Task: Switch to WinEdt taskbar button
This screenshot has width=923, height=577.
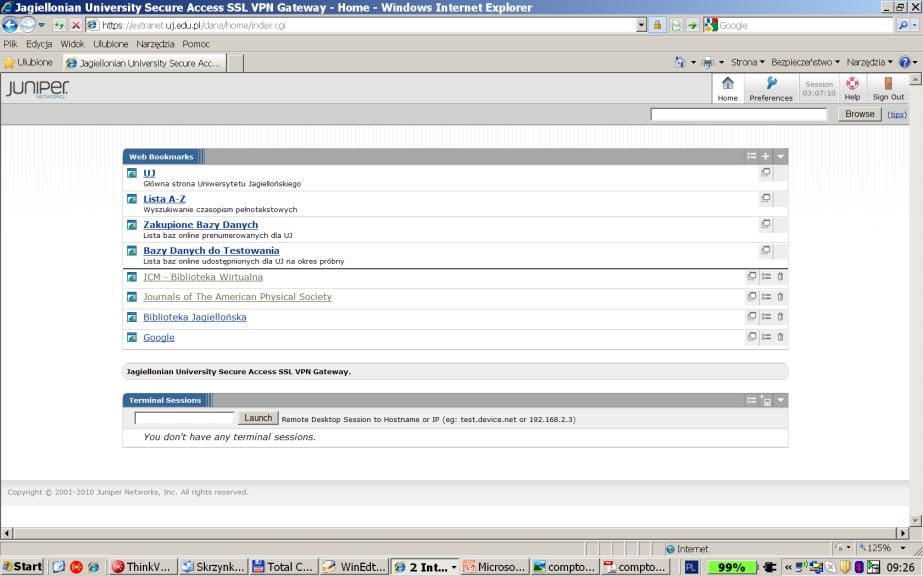Action: [x=354, y=566]
